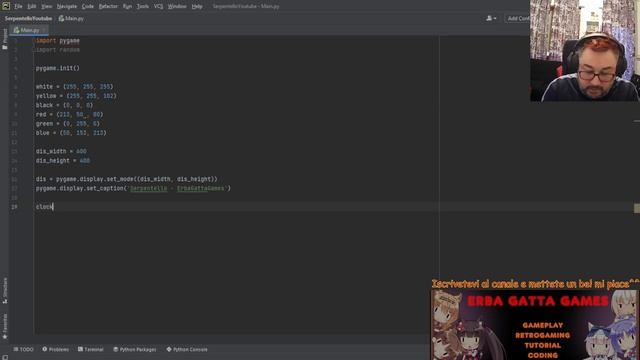Click the word 'clock' on line 19

point(44,207)
